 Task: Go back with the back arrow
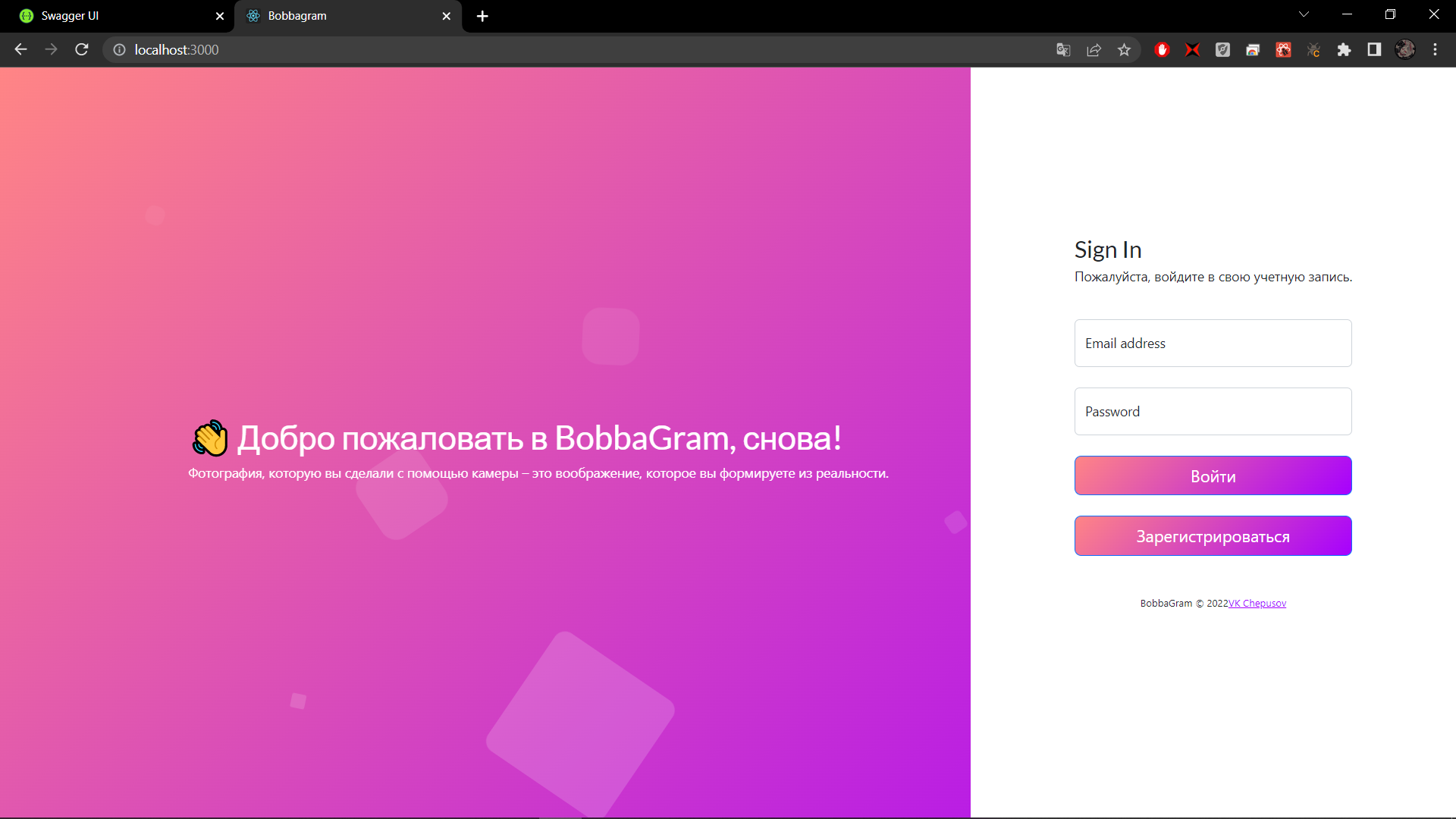pyautogui.click(x=20, y=49)
